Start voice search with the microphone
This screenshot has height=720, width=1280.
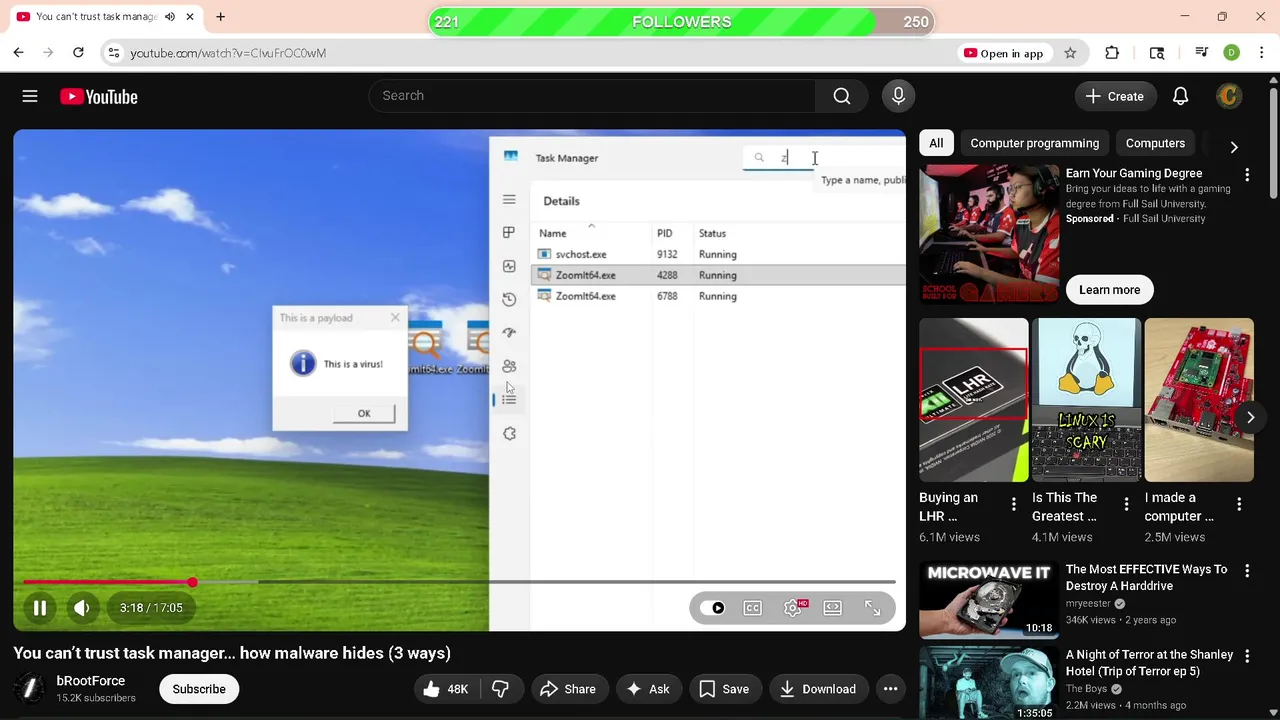click(898, 96)
